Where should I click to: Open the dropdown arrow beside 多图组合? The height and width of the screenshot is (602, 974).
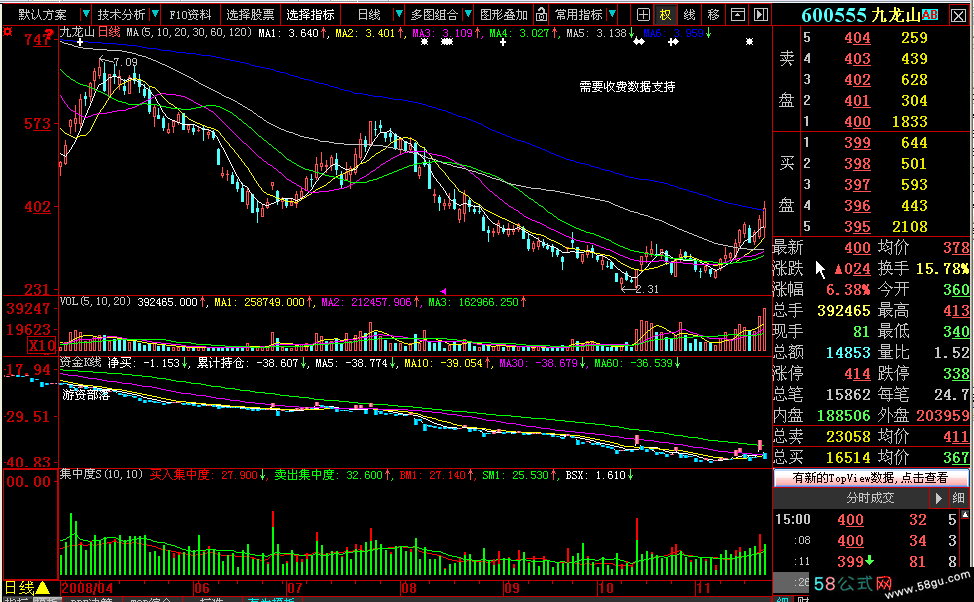467,14
